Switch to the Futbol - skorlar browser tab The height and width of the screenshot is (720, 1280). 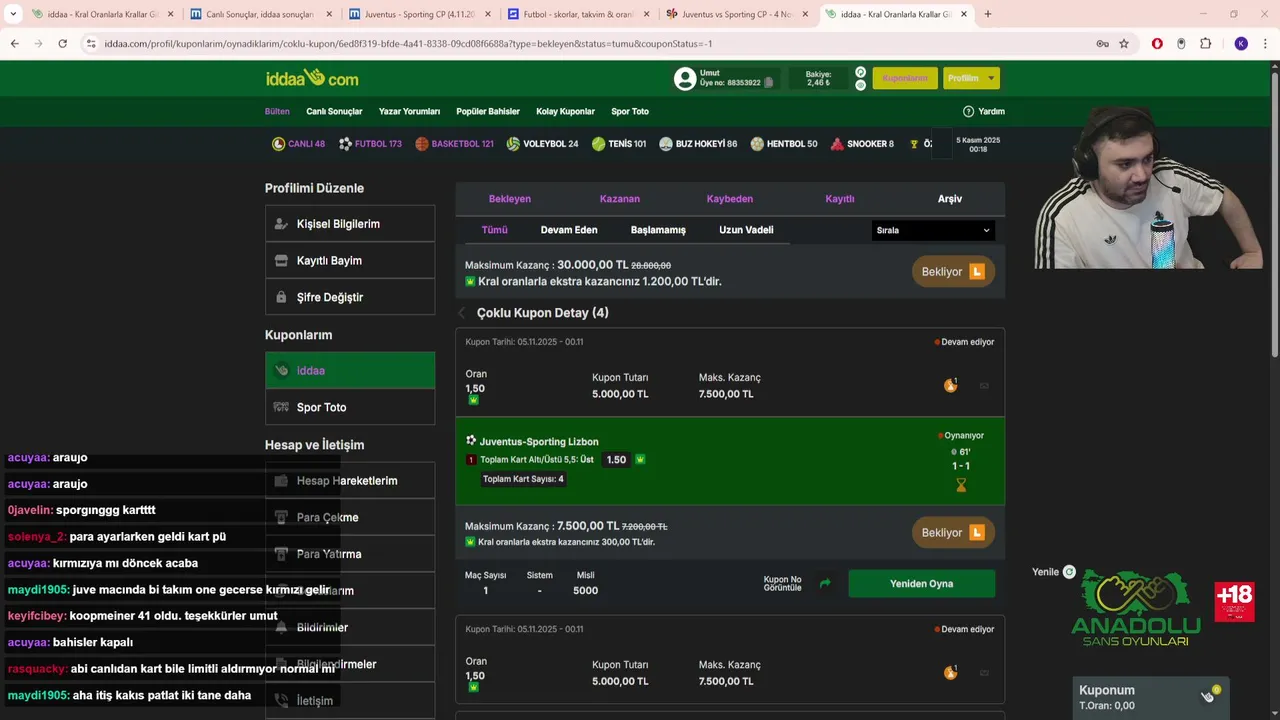578,14
